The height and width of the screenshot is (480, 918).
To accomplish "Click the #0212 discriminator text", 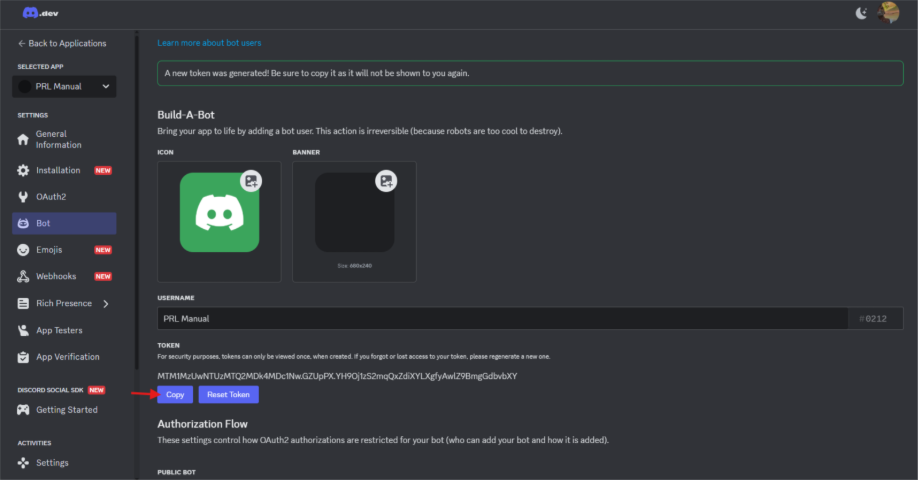I will coord(873,318).
